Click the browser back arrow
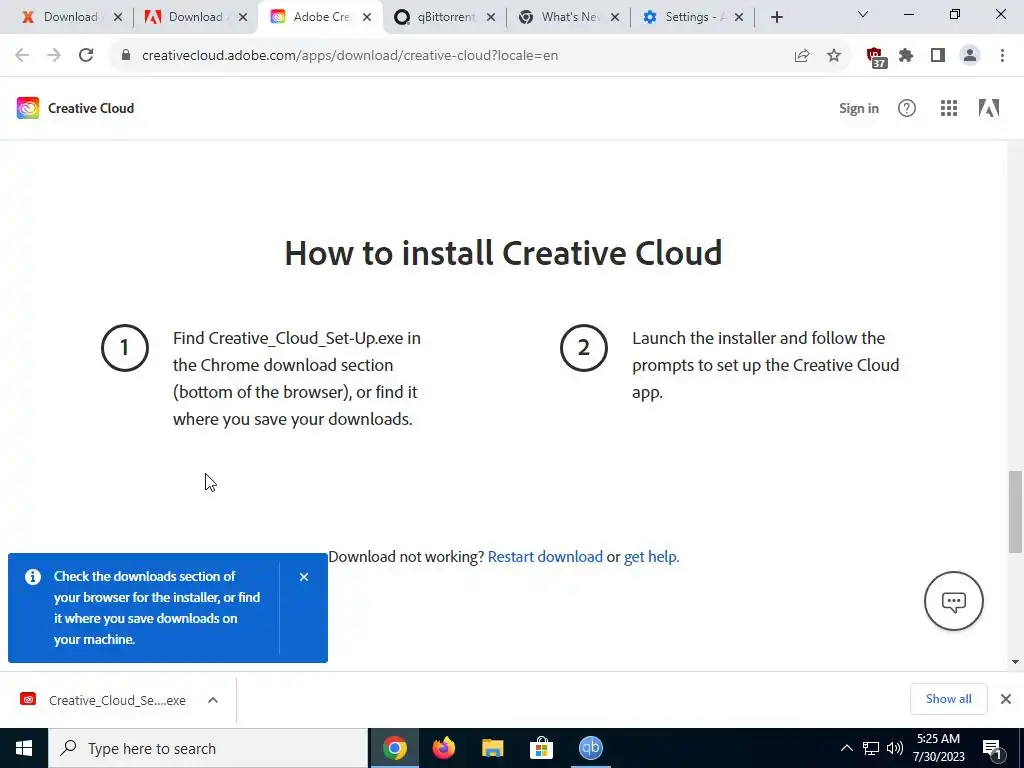1024x768 pixels. click(22, 56)
